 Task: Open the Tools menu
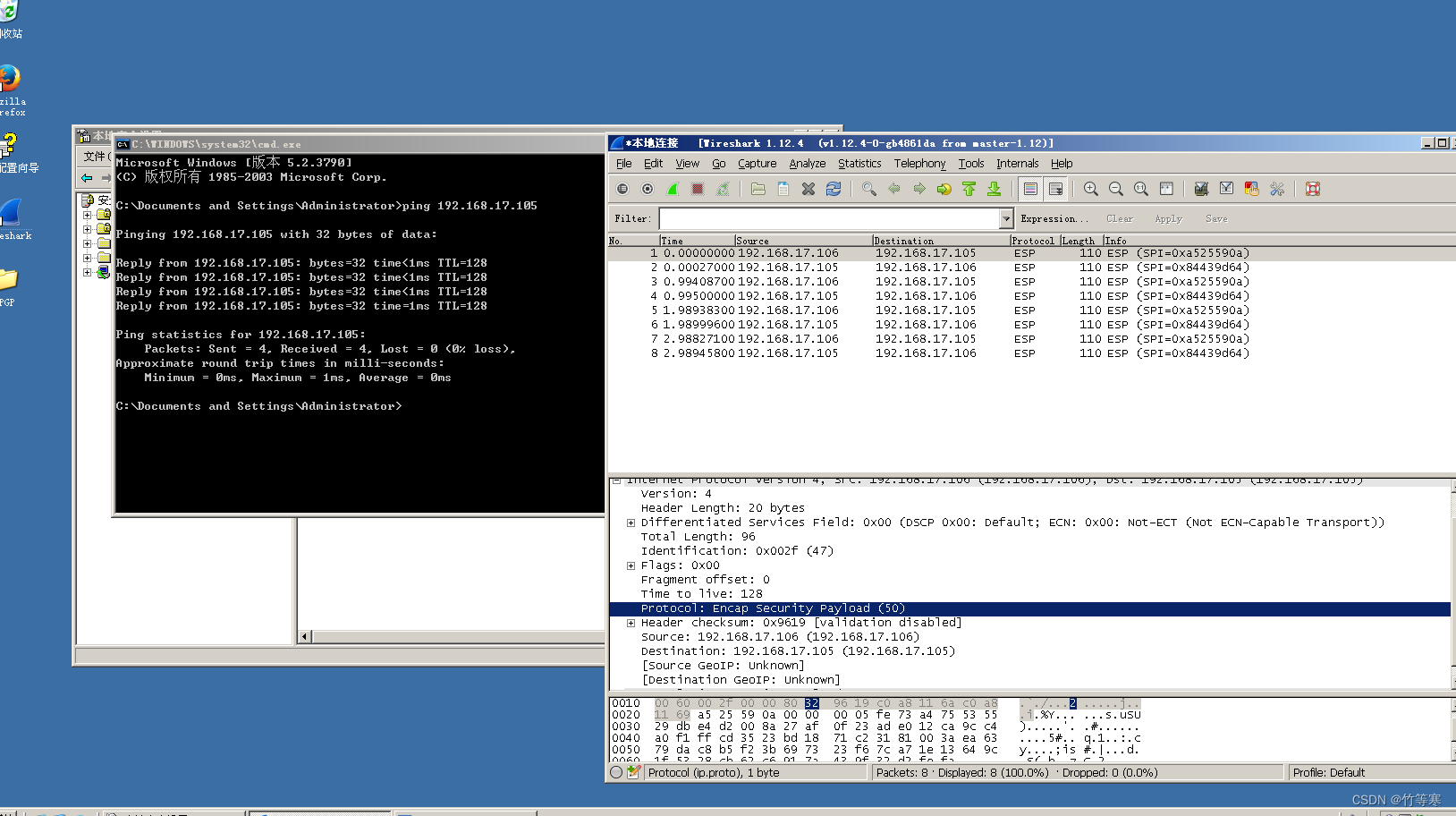click(x=971, y=164)
